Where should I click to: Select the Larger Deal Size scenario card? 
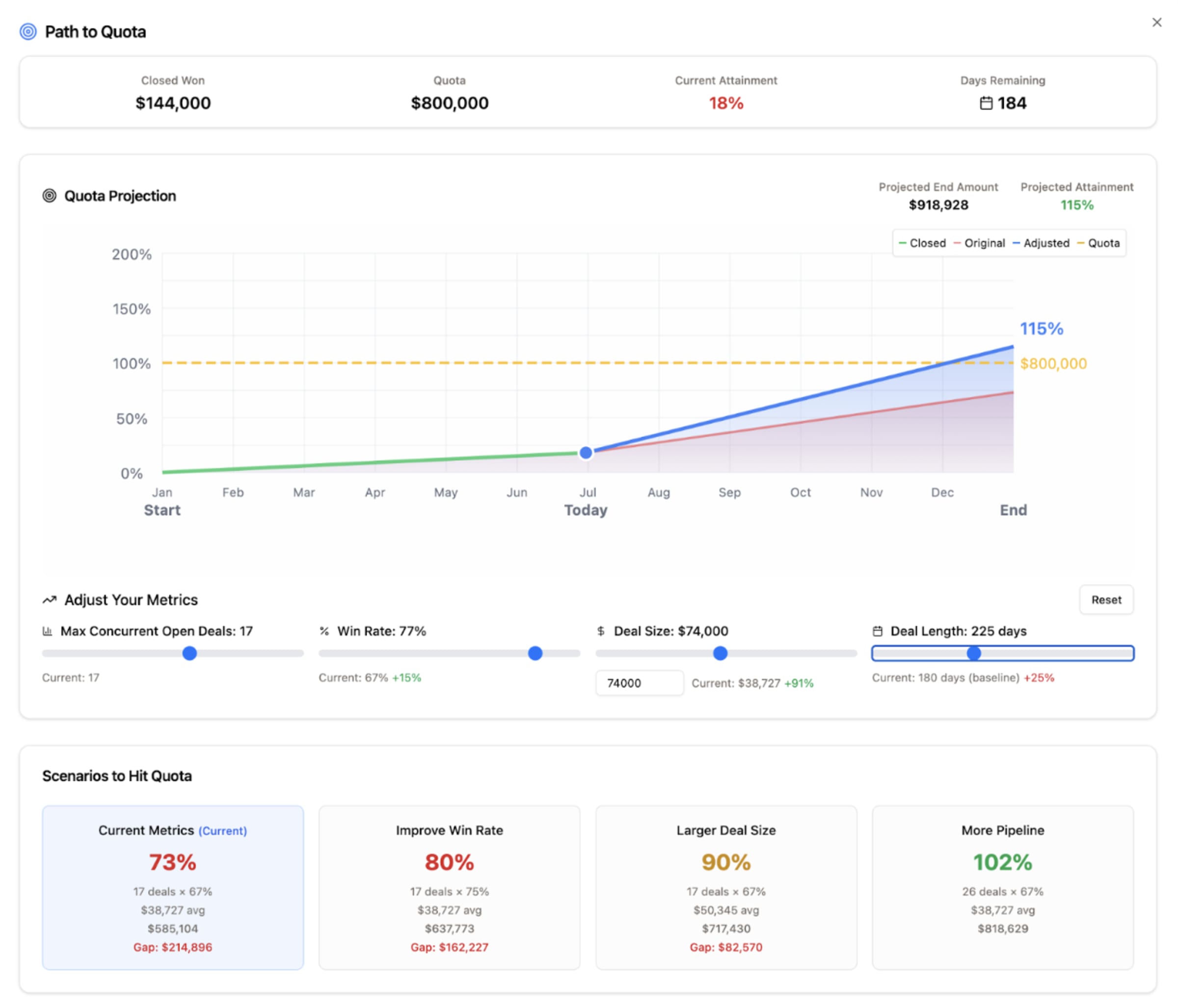pos(726,887)
